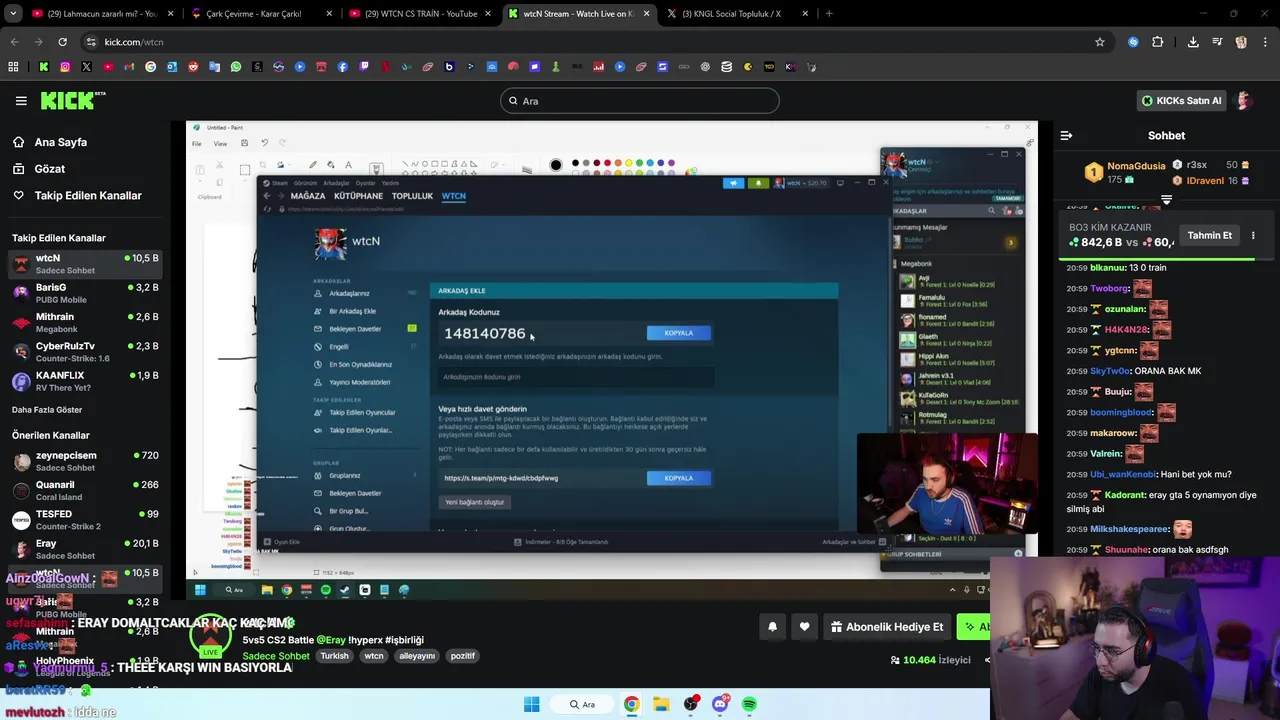Open a new browser tab
The image size is (1280, 720).
point(829,14)
